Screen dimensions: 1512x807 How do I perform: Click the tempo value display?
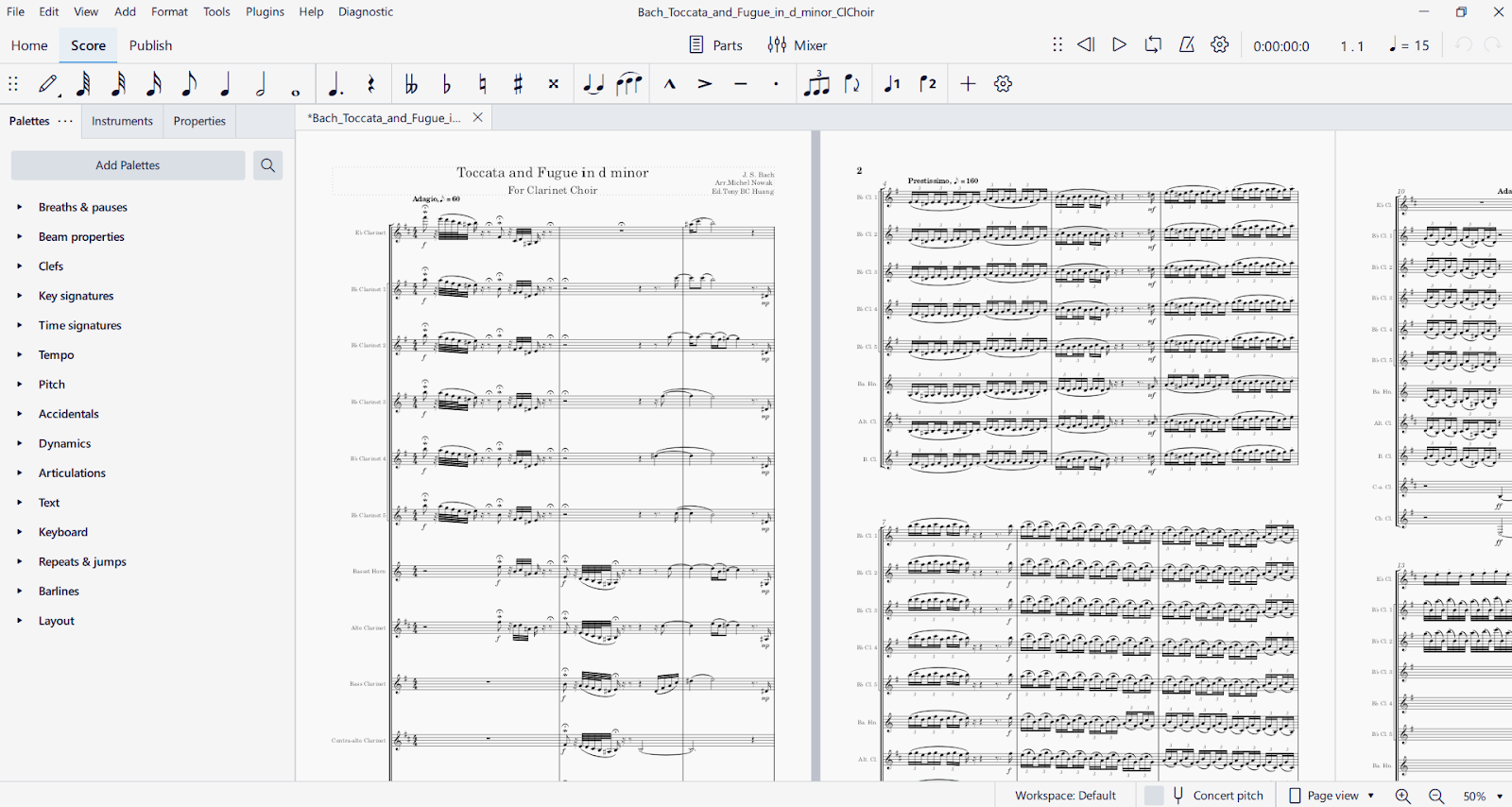(1409, 45)
